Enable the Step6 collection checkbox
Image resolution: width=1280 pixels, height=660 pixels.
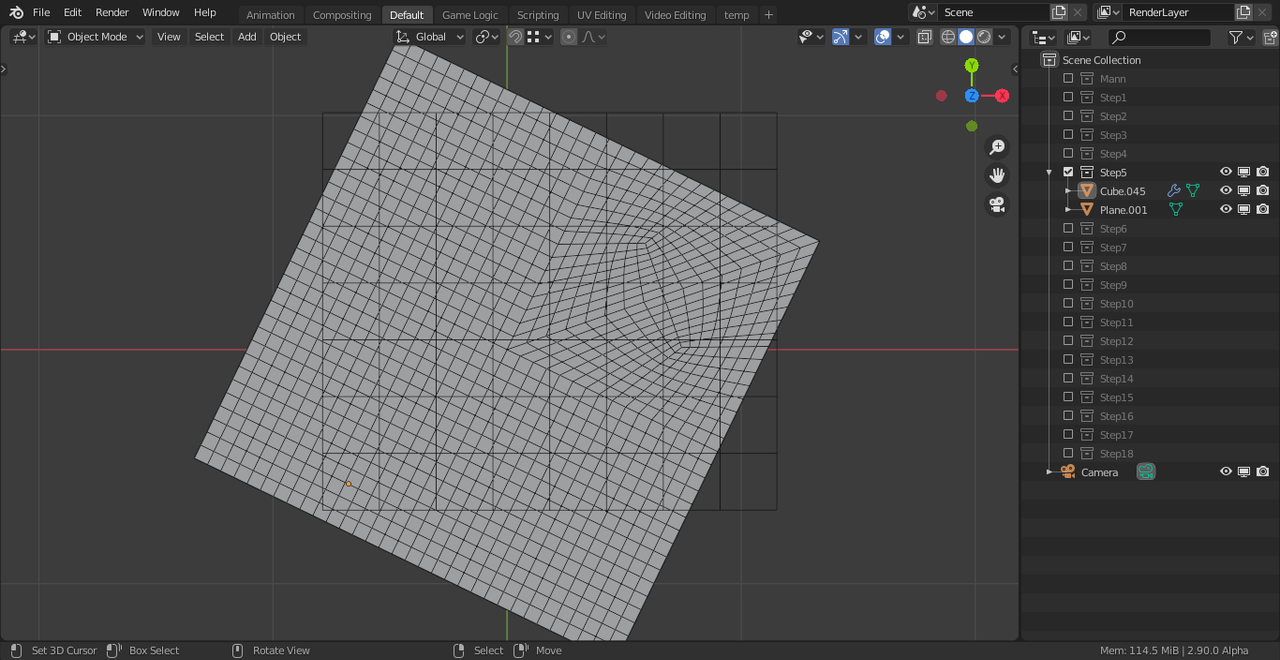[1068, 229]
